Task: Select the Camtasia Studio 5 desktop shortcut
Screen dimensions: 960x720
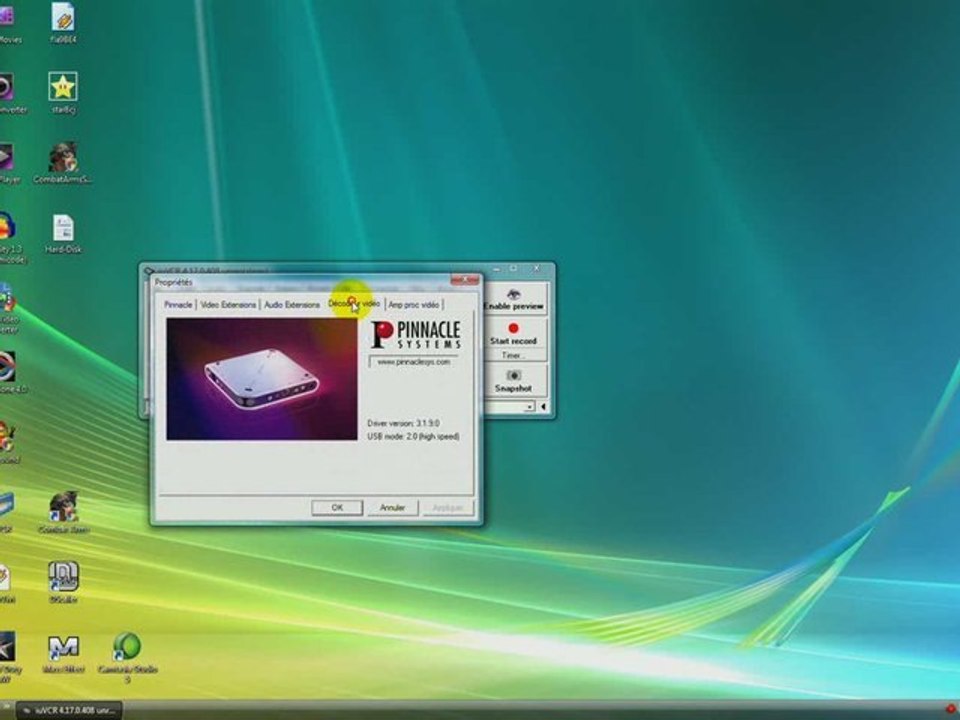Action: (x=127, y=658)
